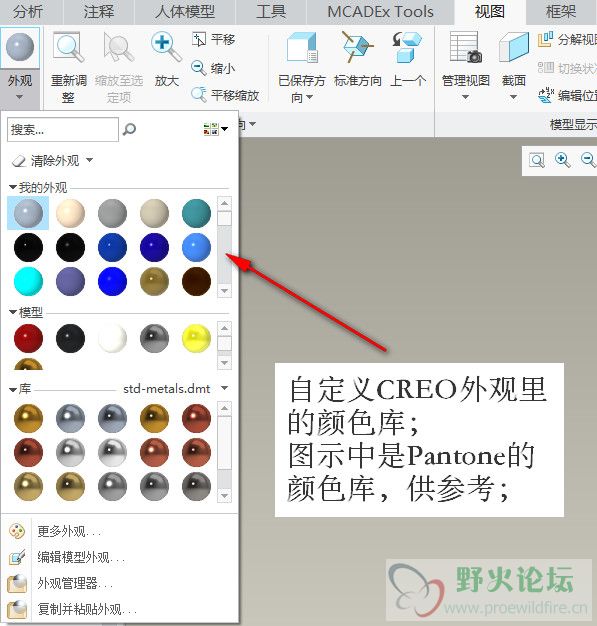Click the 标准方向 standard orientation icon
This screenshot has width=597, height=626.
click(x=357, y=48)
